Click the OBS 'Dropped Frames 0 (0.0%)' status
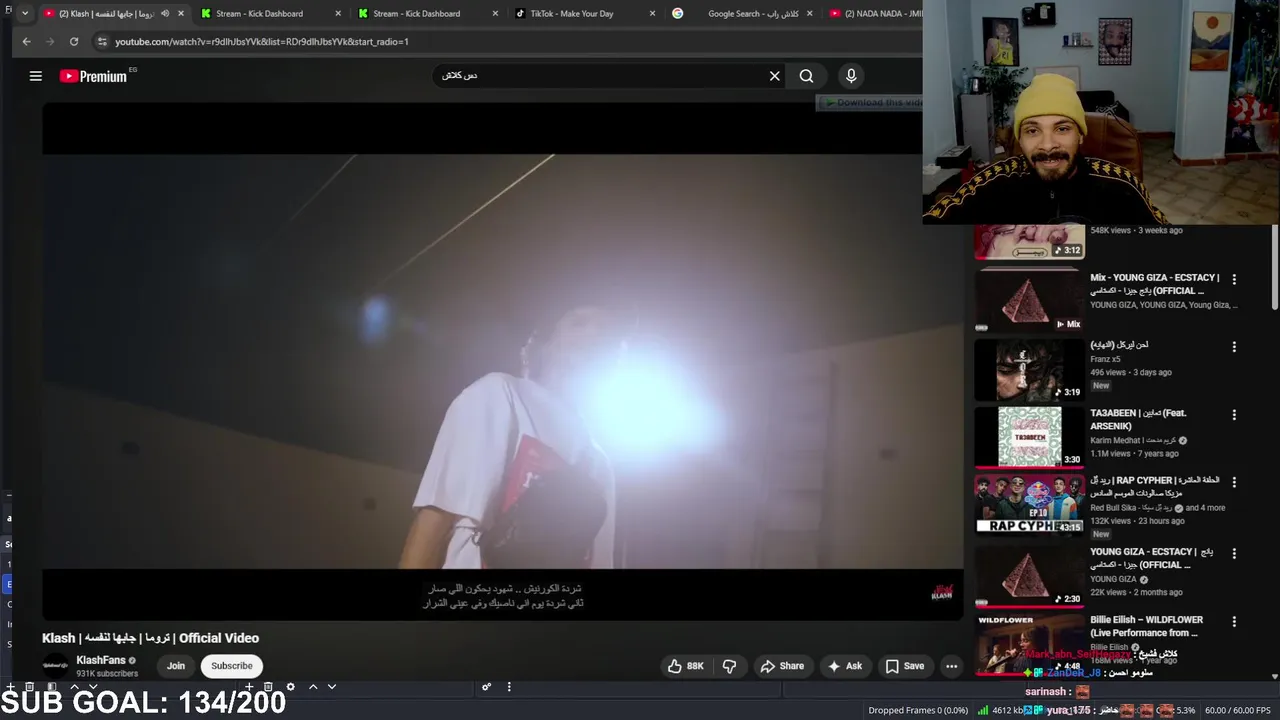1280x720 pixels. pos(918,710)
